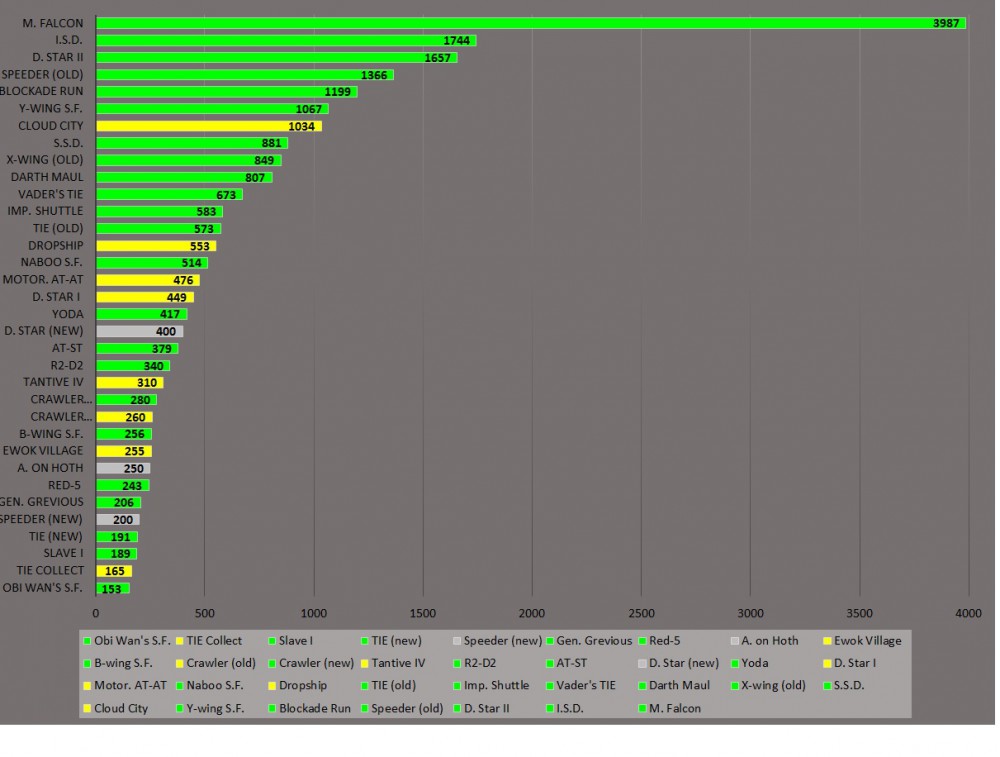Select the 'TANTIVE IV' axis label
Screen dimensions: 1000x757
[53, 382]
